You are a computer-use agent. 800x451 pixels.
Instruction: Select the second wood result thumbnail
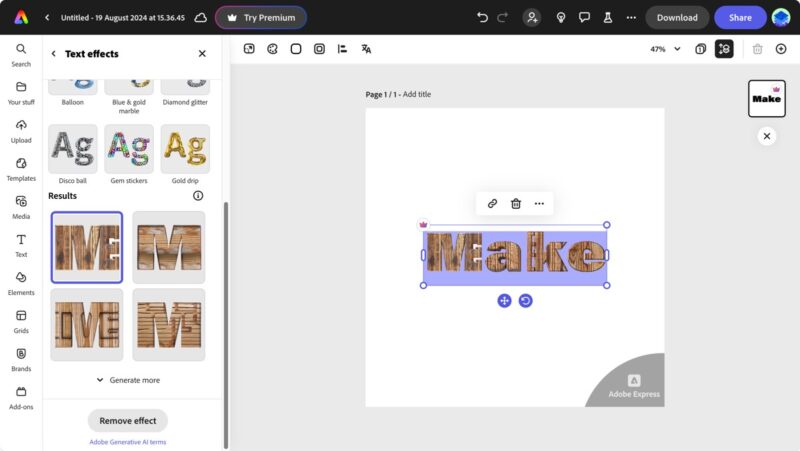coord(169,247)
